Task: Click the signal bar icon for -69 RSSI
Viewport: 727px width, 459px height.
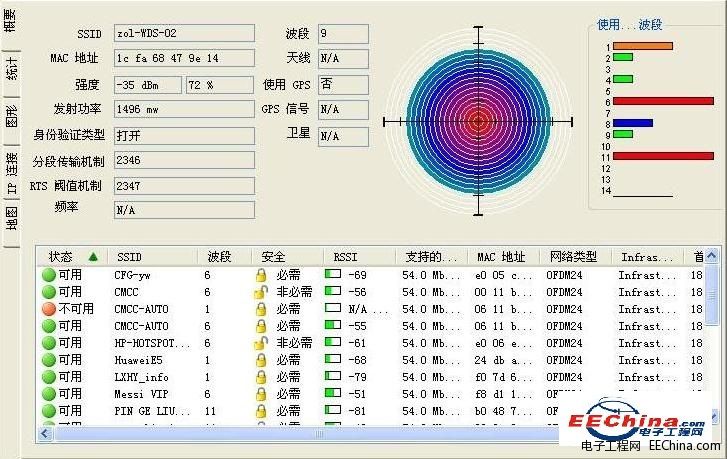Action: pyautogui.click(x=333, y=274)
